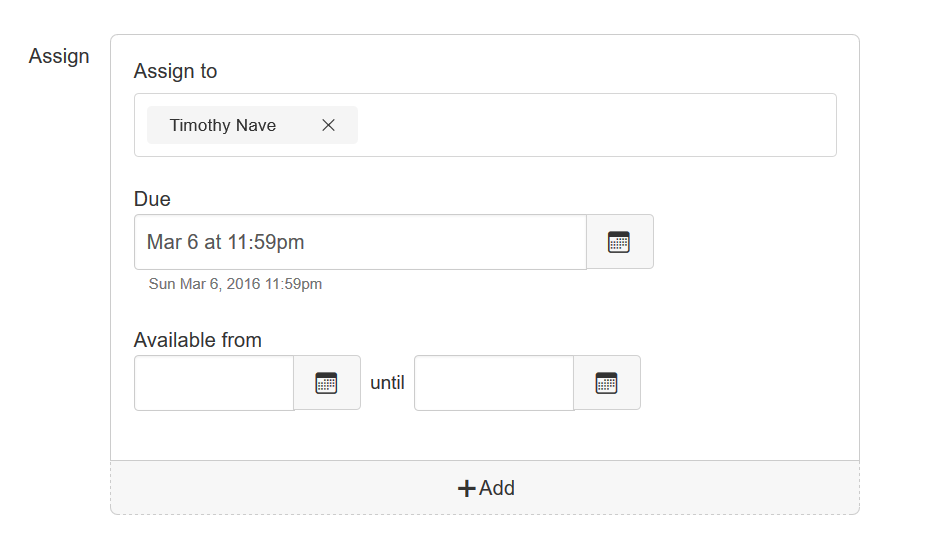Focus the Due date text field

point(360,242)
